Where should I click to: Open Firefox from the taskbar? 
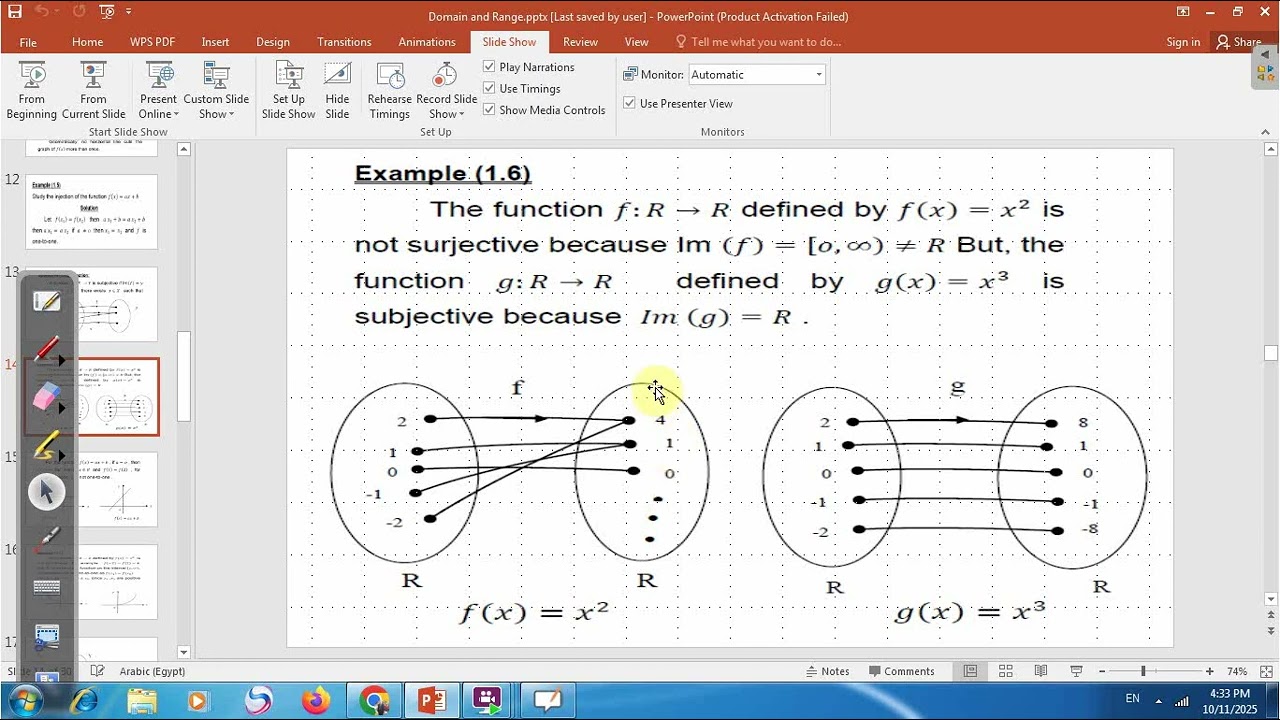click(x=316, y=701)
